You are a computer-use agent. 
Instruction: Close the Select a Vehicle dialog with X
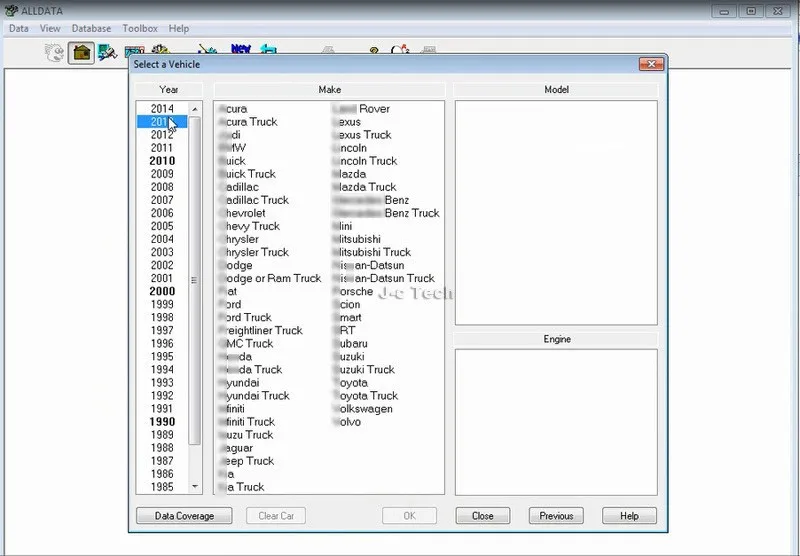click(651, 64)
